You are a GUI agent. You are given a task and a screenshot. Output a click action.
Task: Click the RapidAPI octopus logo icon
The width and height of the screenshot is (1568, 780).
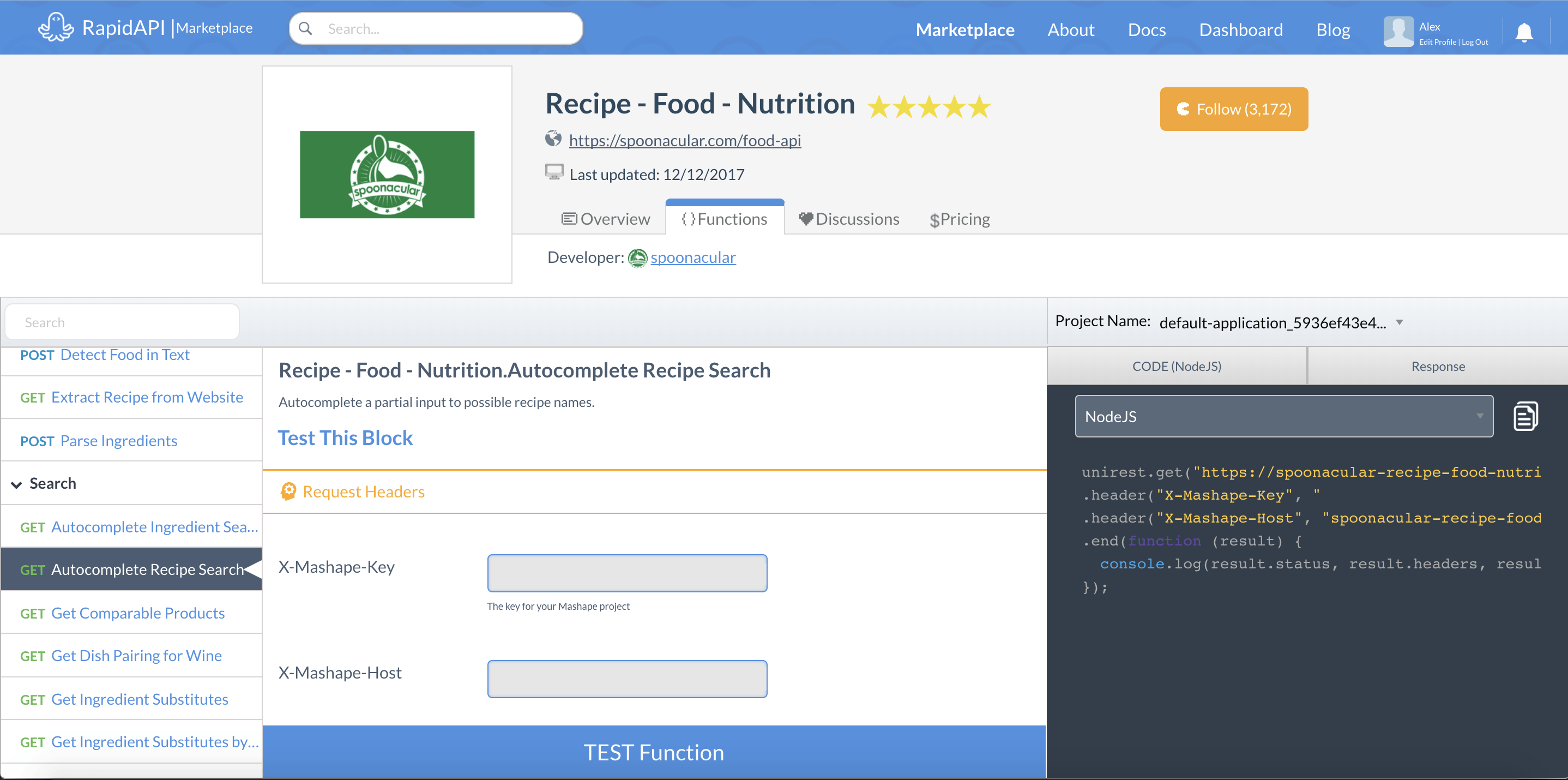tap(56, 27)
